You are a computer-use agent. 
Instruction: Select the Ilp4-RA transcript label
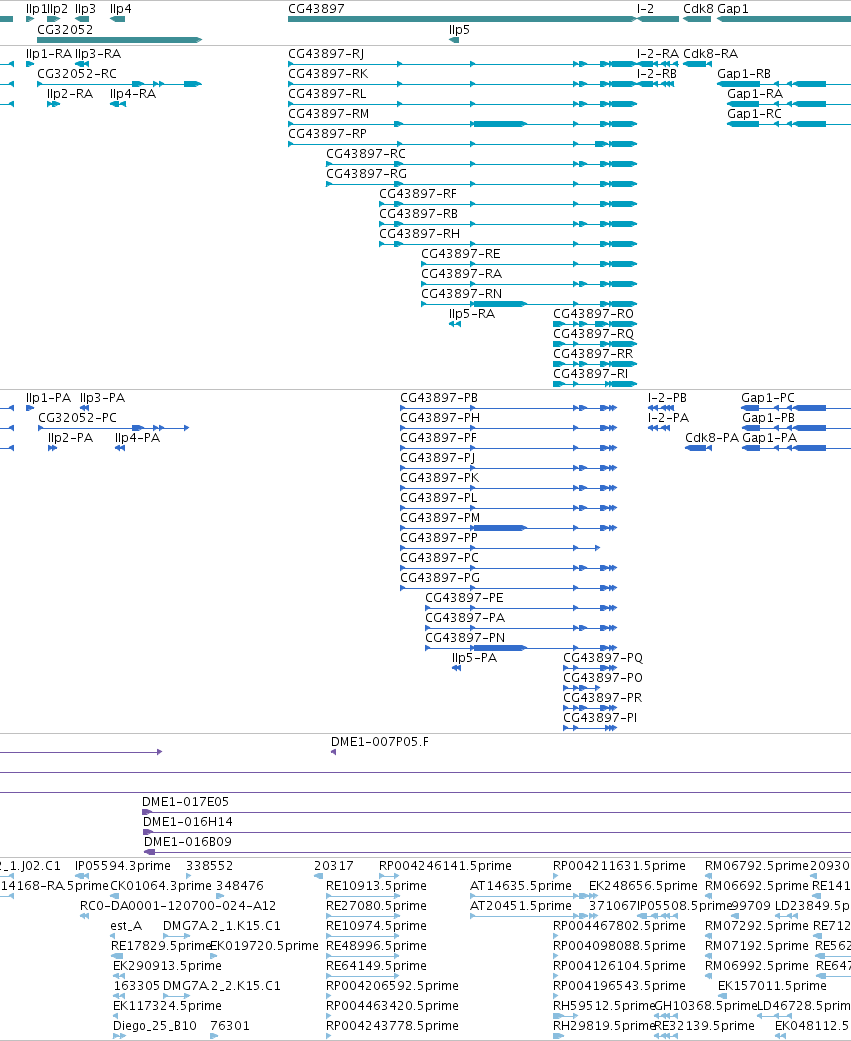click(133, 94)
